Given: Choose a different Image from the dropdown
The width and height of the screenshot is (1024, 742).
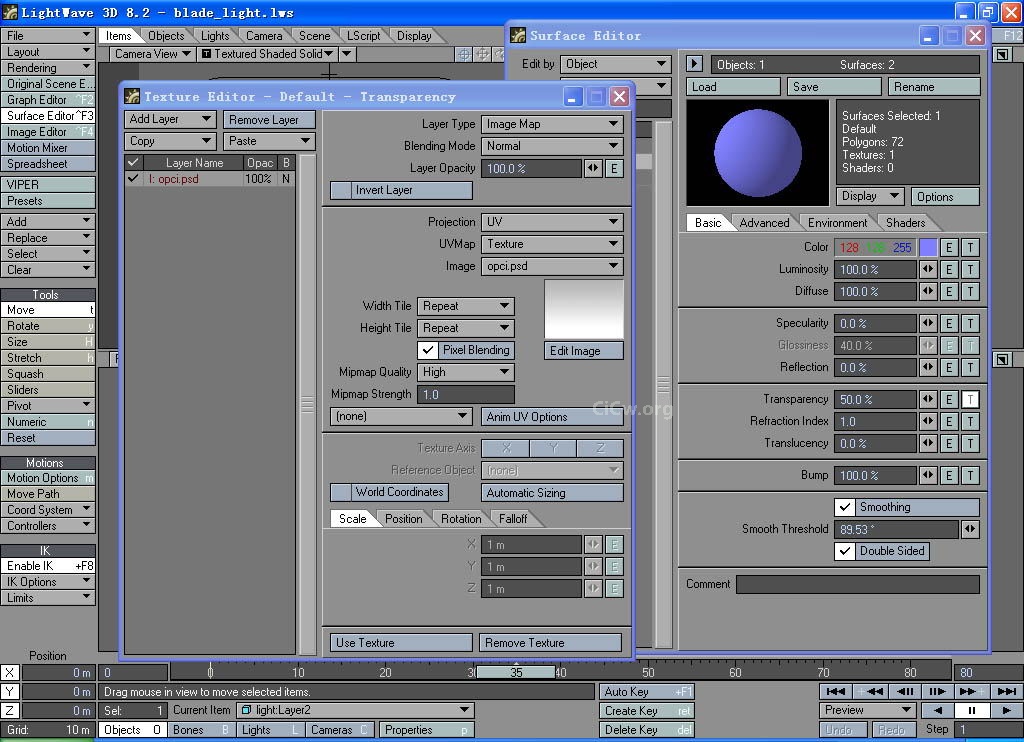Looking at the screenshot, I should (x=552, y=266).
